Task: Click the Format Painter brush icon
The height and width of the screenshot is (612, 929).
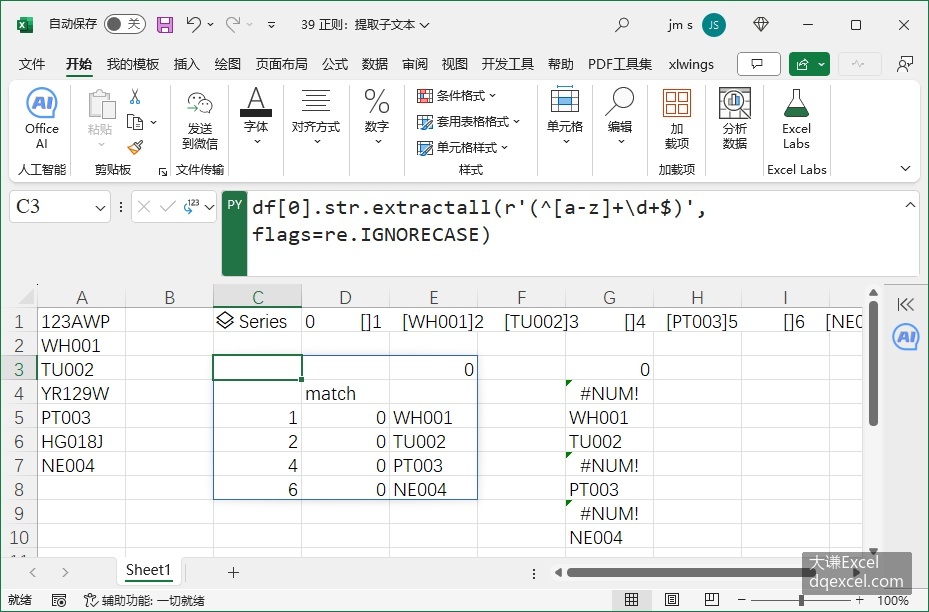Action: click(135, 147)
